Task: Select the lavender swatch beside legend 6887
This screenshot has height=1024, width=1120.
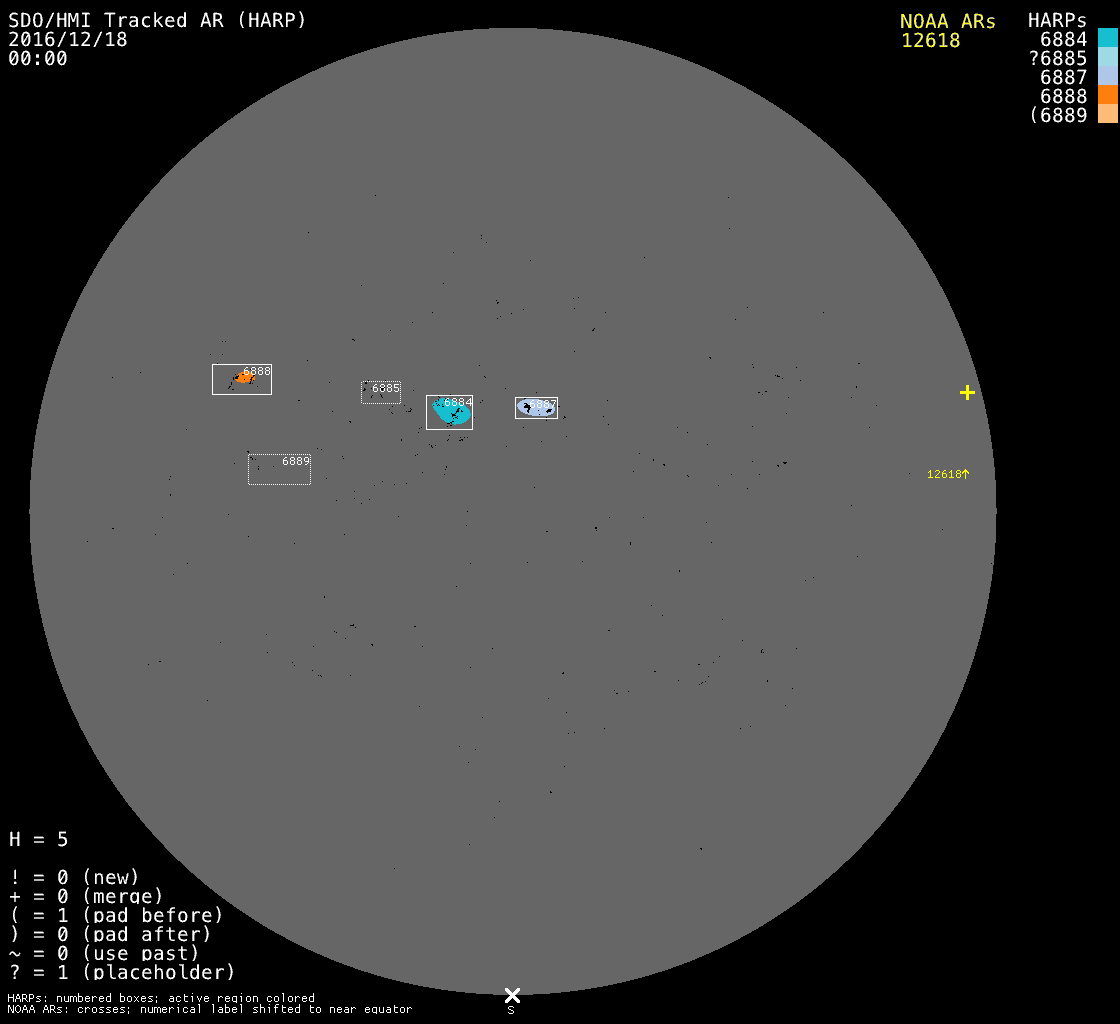Action: tap(1107, 77)
